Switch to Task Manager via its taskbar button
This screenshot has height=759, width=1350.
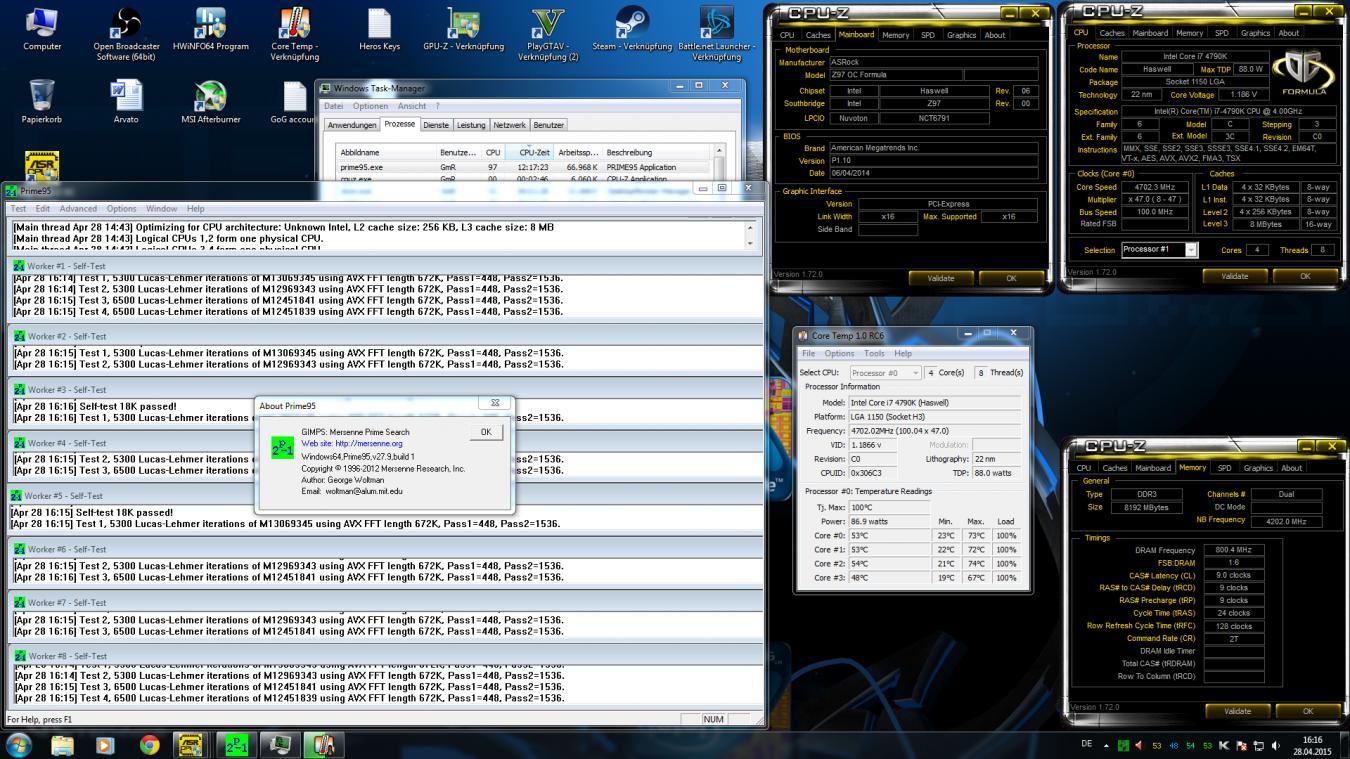click(280, 744)
